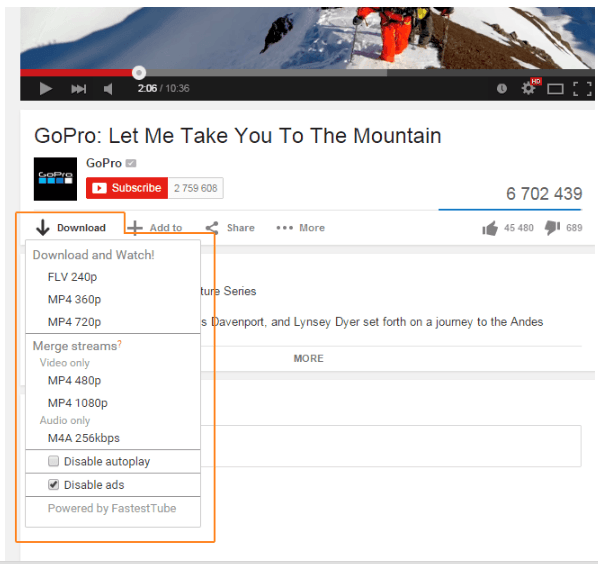This screenshot has height=564, width=598.
Task: Open the GoPro channel logo thumbnail
Action: point(55,179)
